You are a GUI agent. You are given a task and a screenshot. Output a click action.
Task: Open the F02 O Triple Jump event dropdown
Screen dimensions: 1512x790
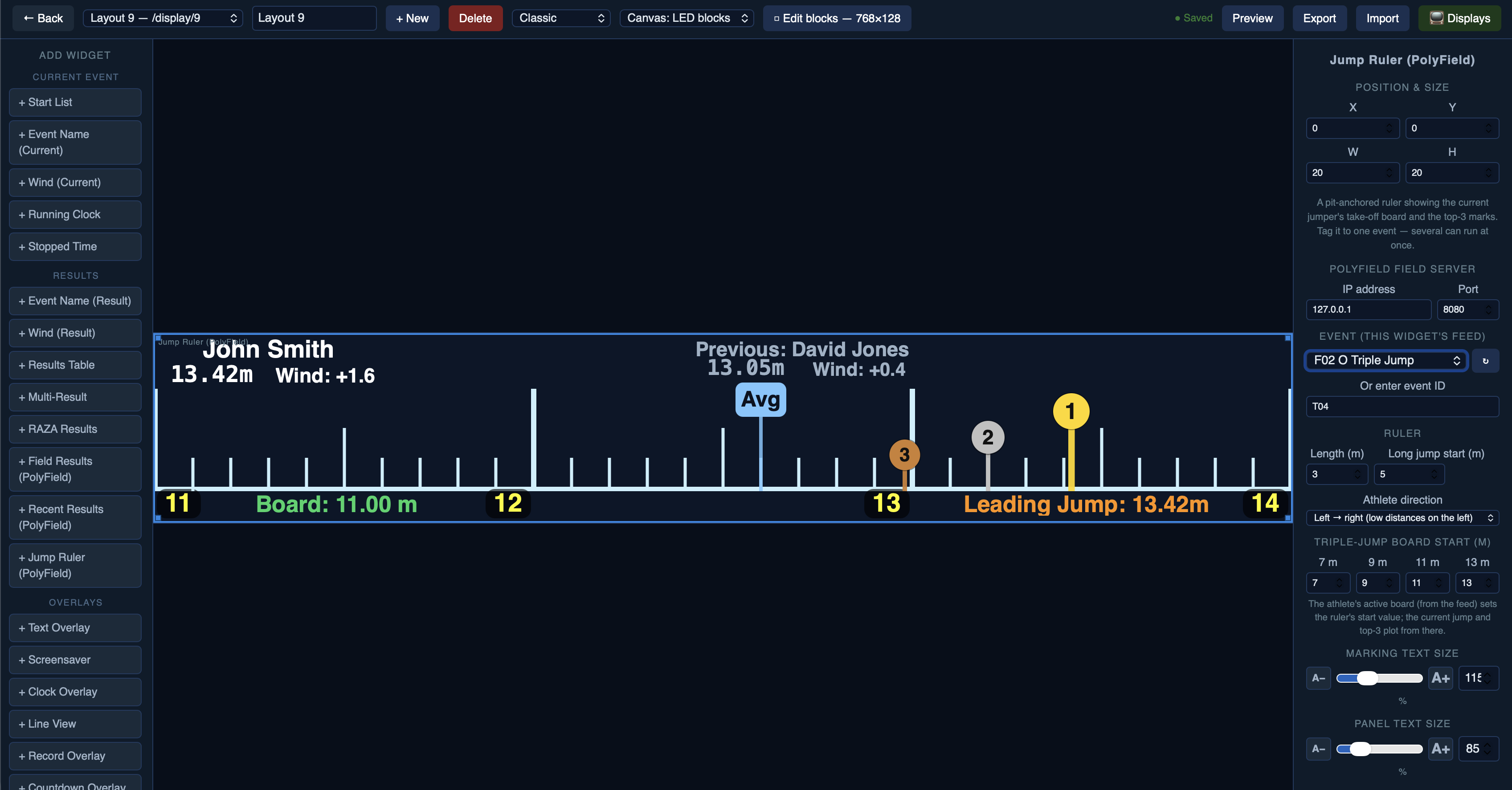[1386, 360]
